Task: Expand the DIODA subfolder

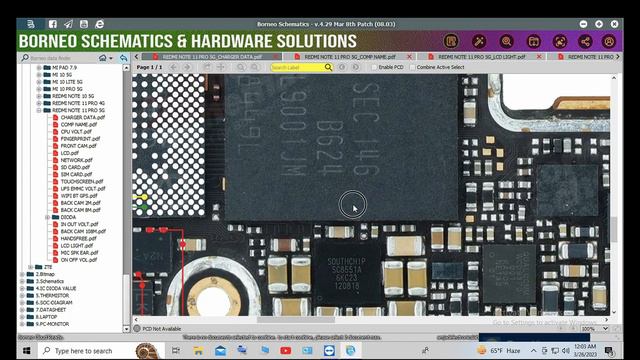Action: 47,217
